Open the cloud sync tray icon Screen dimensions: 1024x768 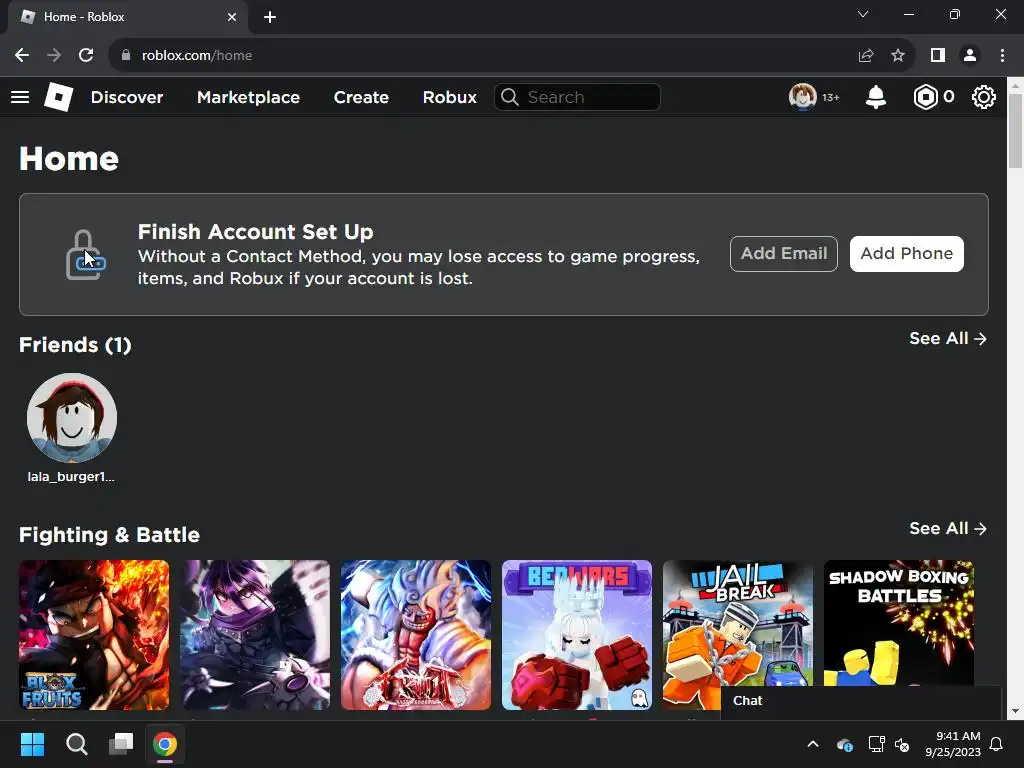coord(844,744)
